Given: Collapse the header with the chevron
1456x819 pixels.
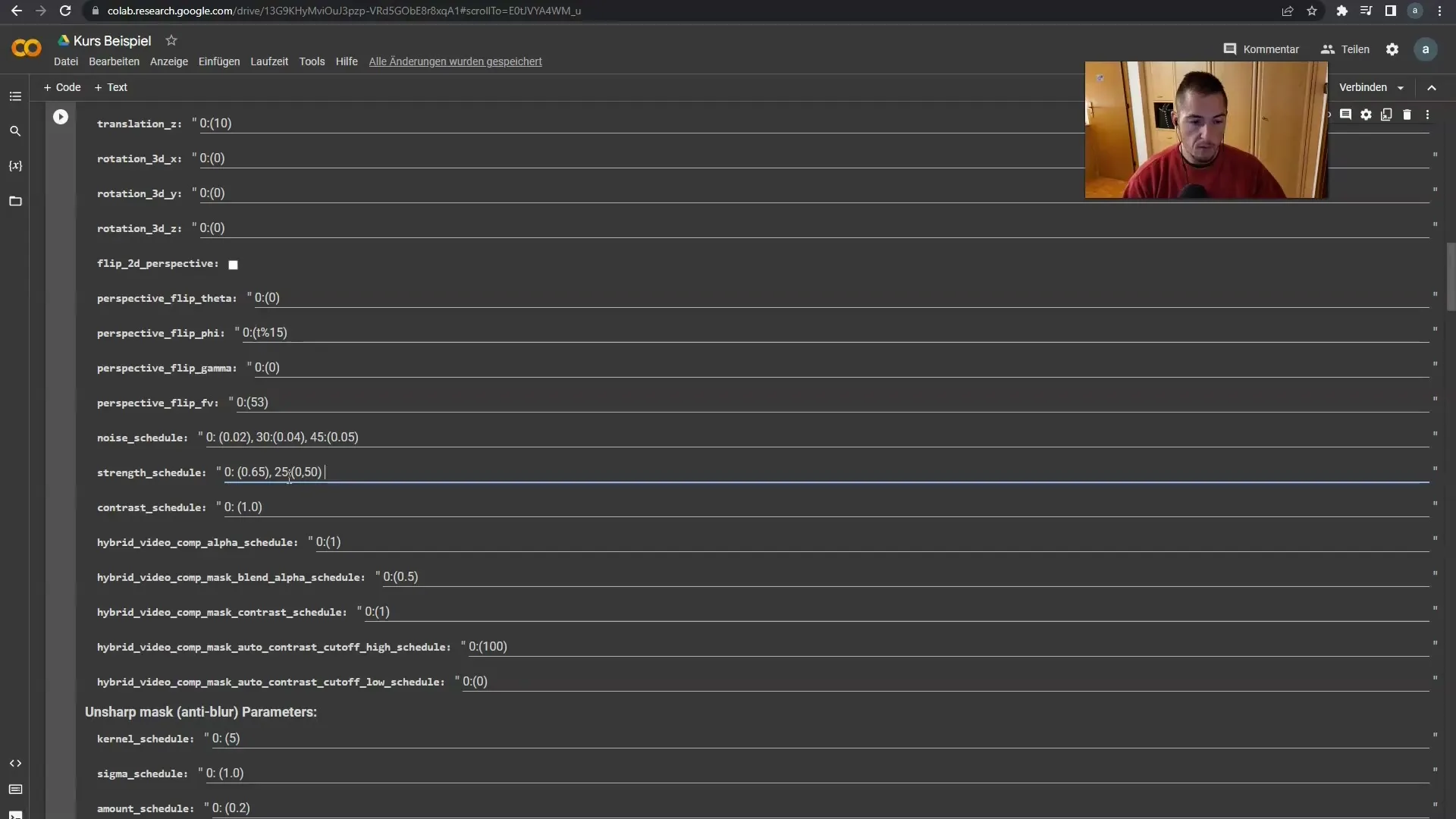Looking at the screenshot, I should [1432, 88].
